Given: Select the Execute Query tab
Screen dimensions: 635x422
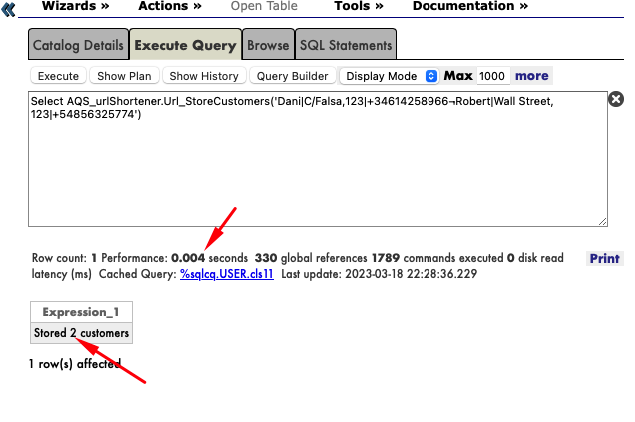Looking at the screenshot, I should 185,45.
